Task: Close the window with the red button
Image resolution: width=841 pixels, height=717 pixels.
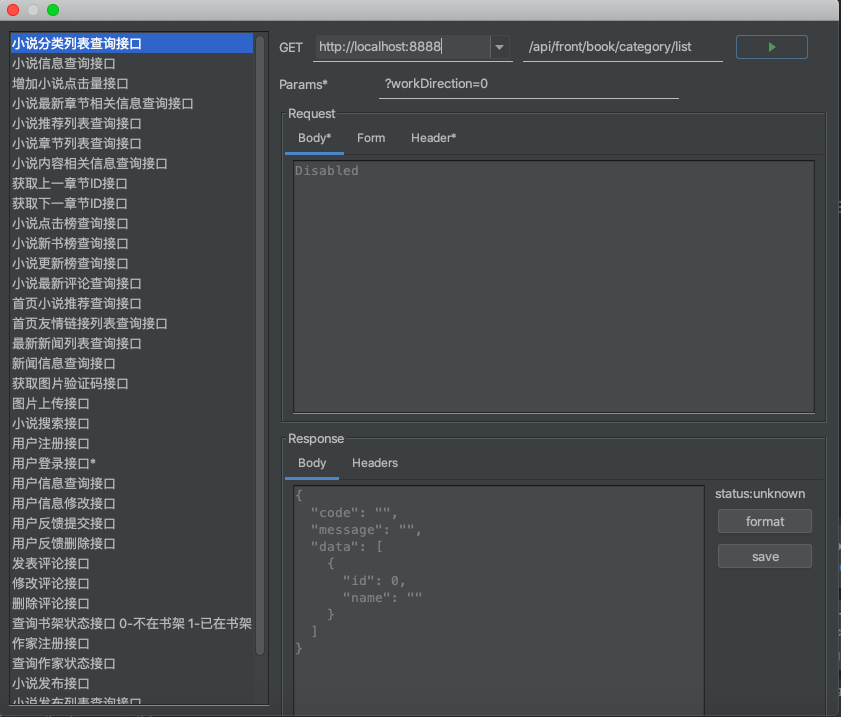Action: (x=13, y=10)
